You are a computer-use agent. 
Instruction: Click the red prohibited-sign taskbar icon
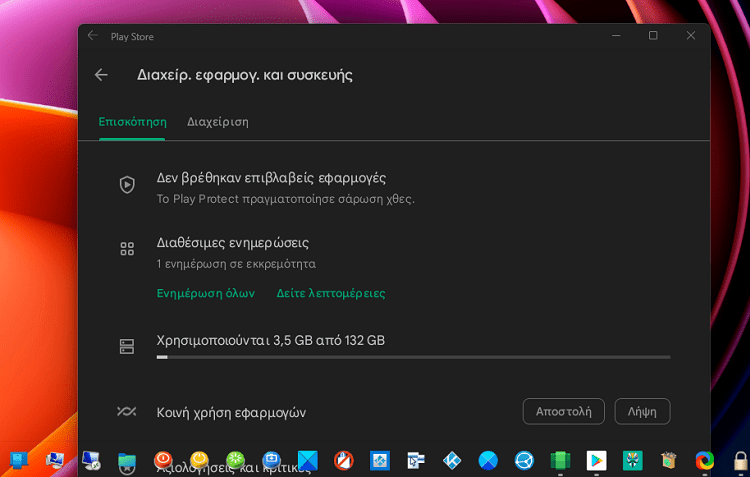(343, 461)
